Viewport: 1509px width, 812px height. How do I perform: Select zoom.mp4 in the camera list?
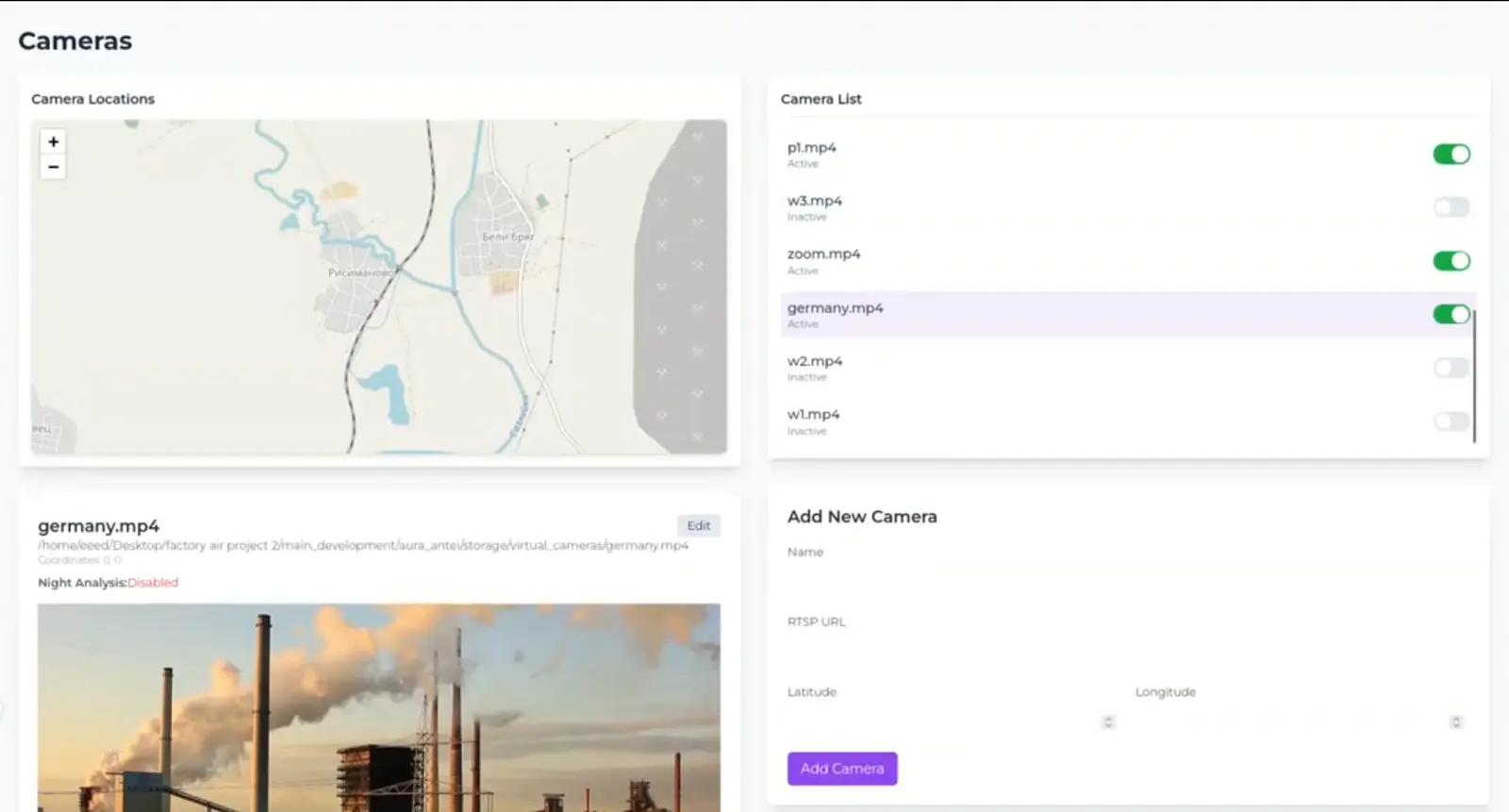click(1128, 261)
